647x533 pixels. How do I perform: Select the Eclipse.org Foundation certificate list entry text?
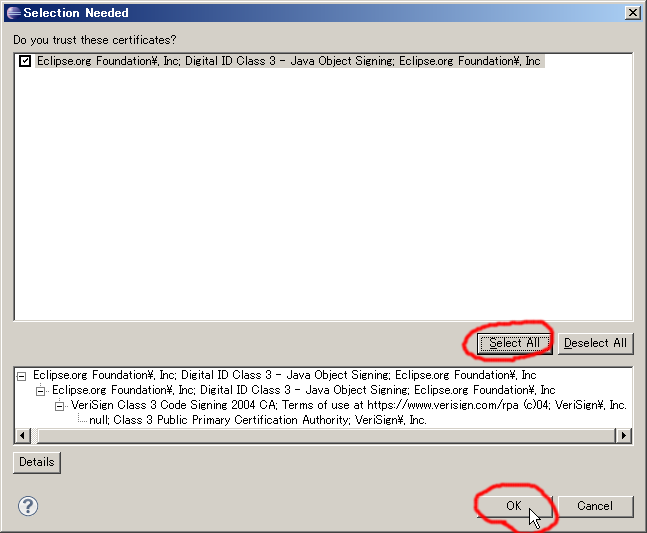tap(289, 61)
